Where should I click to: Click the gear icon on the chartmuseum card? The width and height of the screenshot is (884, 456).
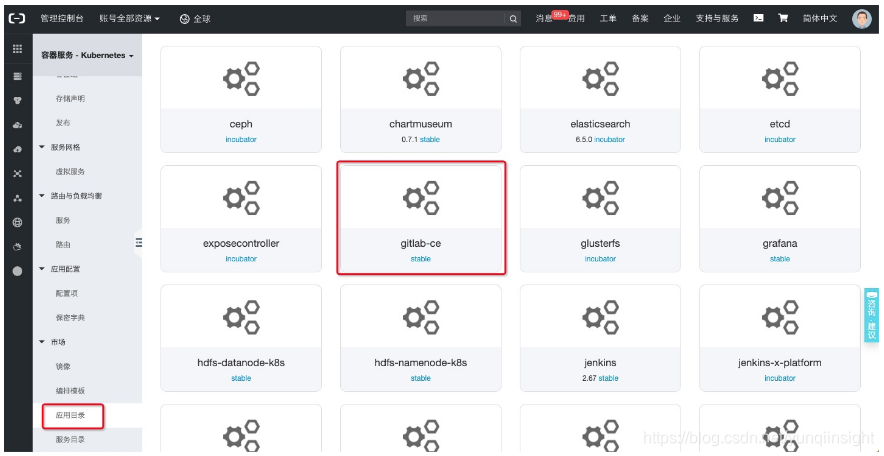click(x=421, y=78)
